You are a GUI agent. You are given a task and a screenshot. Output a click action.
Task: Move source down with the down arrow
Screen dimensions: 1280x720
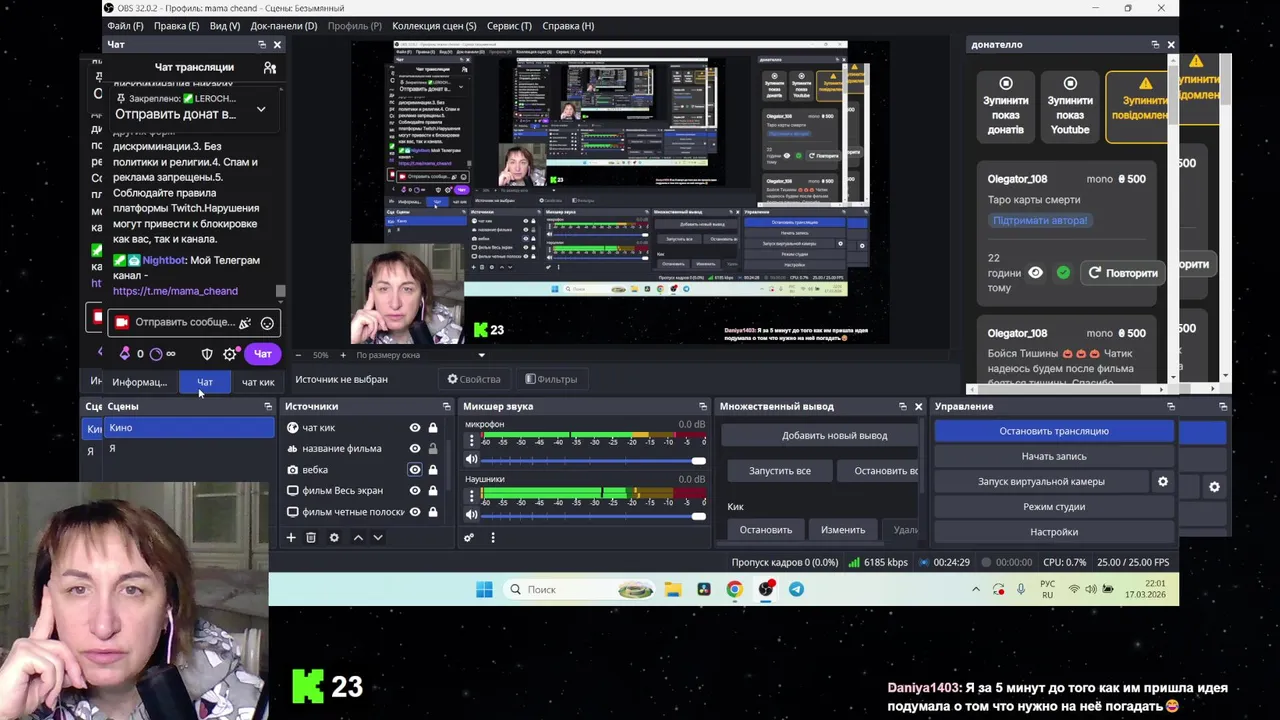[x=378, y=537]
